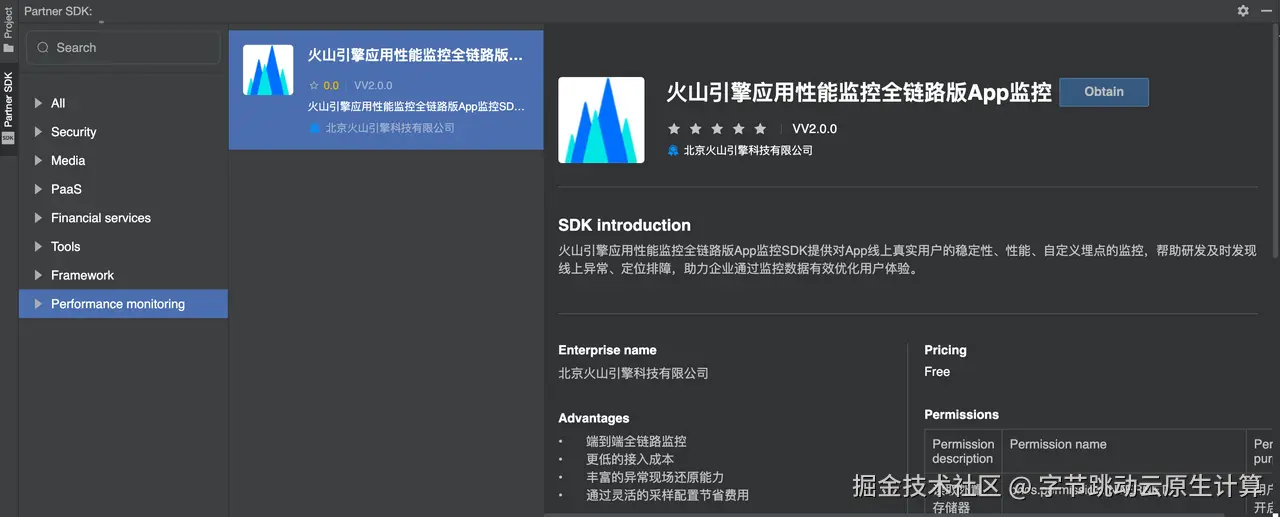Screen dimensions: 1280x517
Task: Select the Security category label
Action: 74,132
